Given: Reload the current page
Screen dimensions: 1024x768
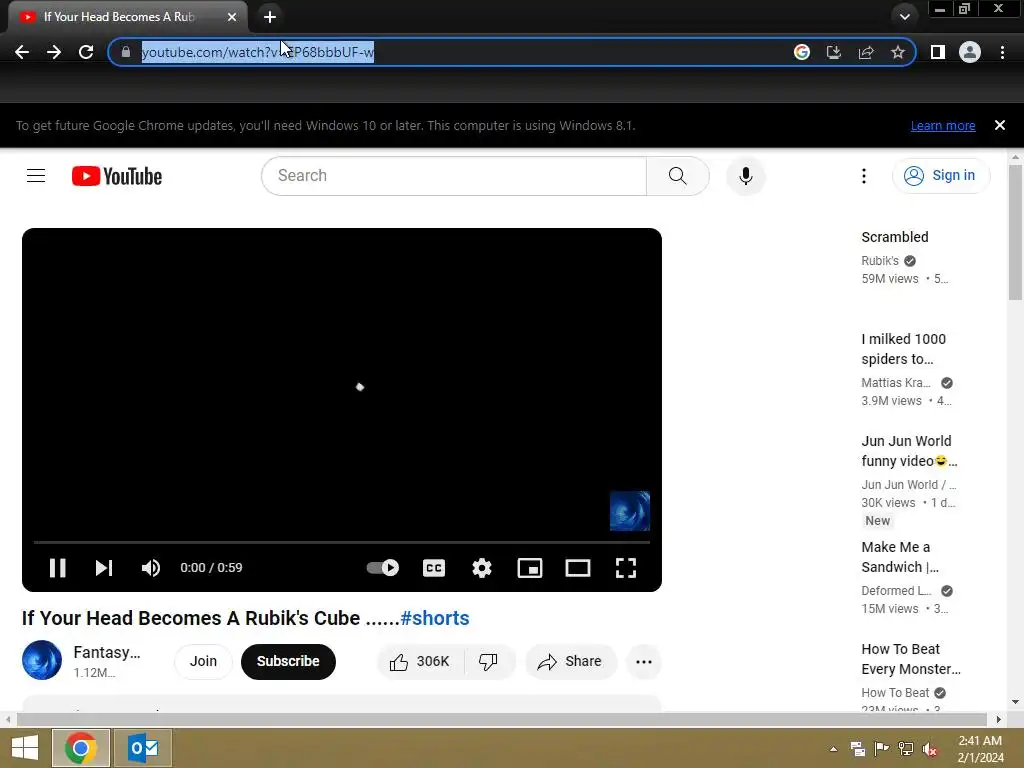Looking at the screenshot, I should pyautogui.click(x=86, y=52).
